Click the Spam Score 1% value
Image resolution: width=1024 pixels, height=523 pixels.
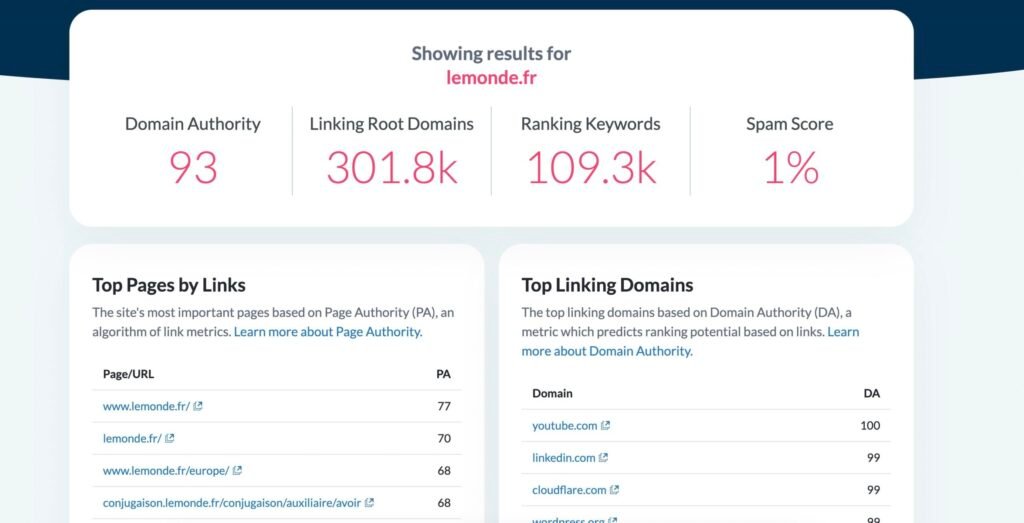point(789,167)
